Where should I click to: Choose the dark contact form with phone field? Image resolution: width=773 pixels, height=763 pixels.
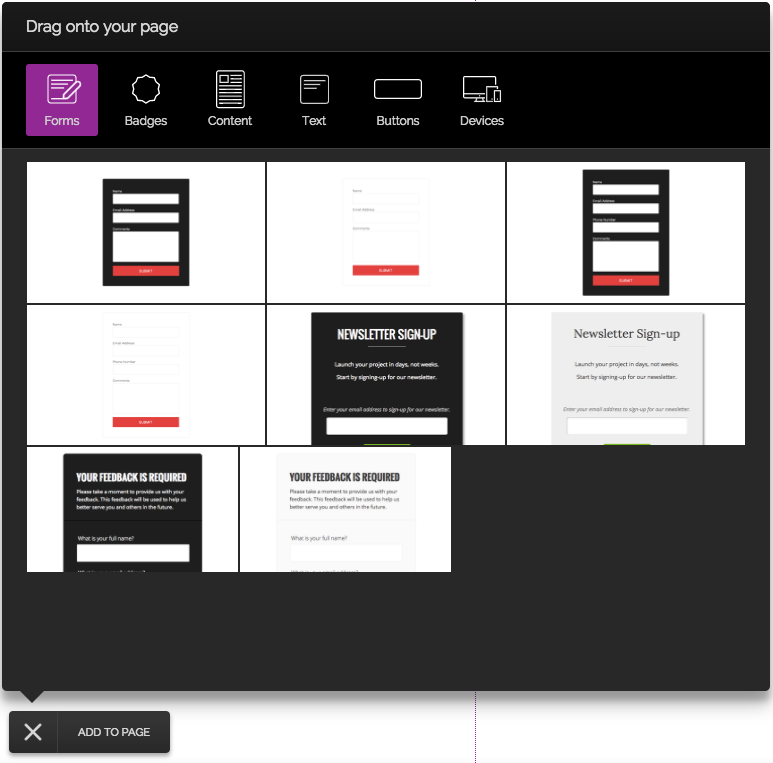pos(626,232)
